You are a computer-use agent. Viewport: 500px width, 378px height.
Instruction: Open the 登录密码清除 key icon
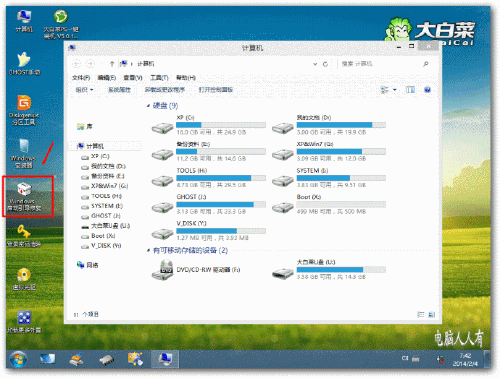[x=24, y=236]
